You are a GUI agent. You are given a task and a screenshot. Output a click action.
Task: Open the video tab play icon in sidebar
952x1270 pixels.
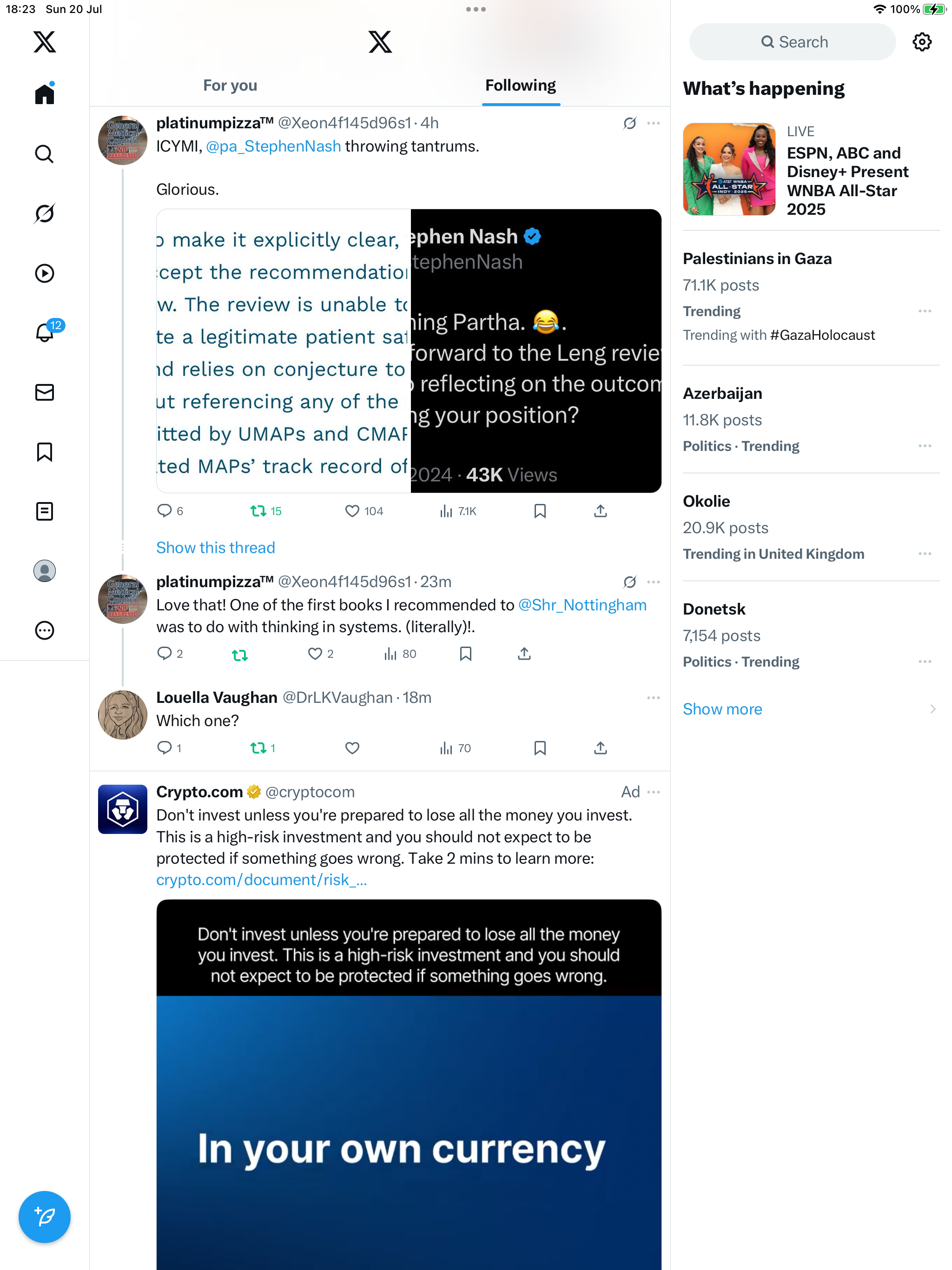[44, 273]
